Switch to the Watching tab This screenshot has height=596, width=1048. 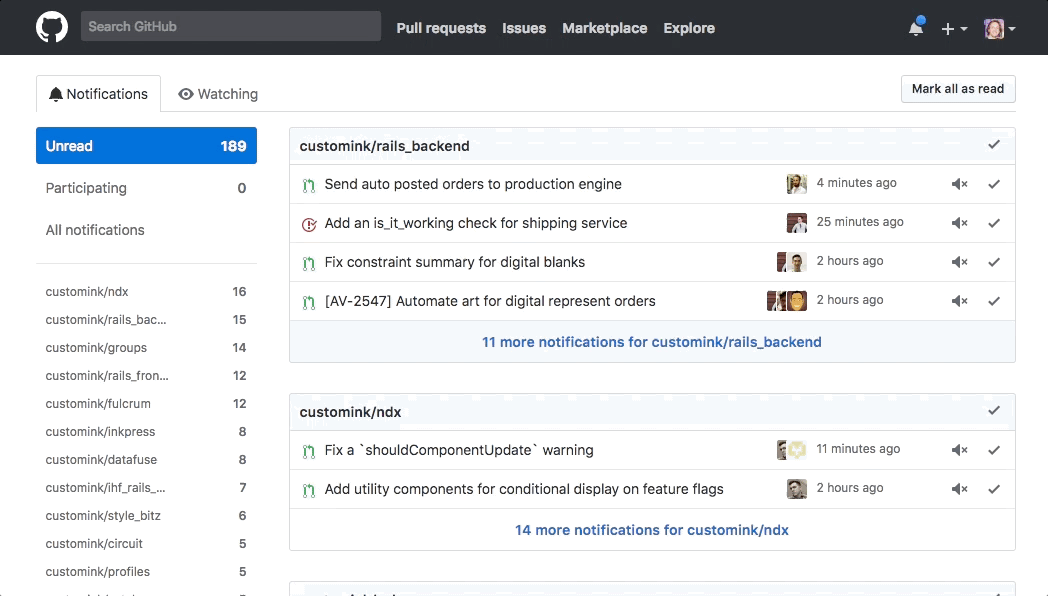218,94
